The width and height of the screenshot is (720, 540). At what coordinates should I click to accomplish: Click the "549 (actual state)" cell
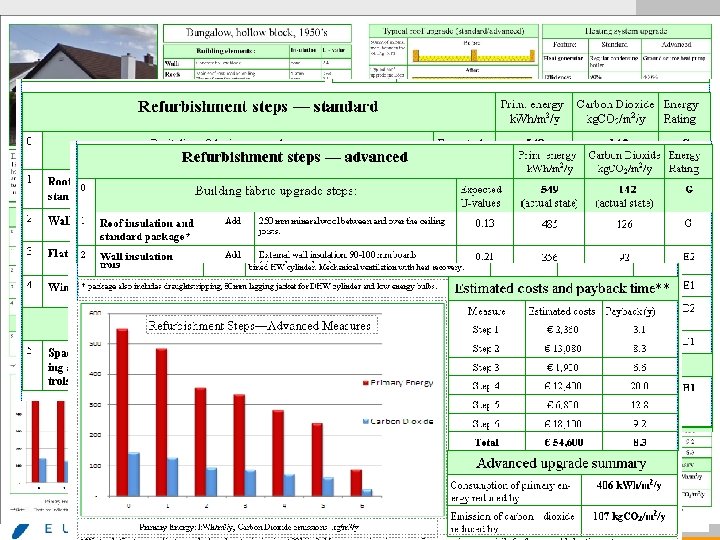click(x=549, y=196)
